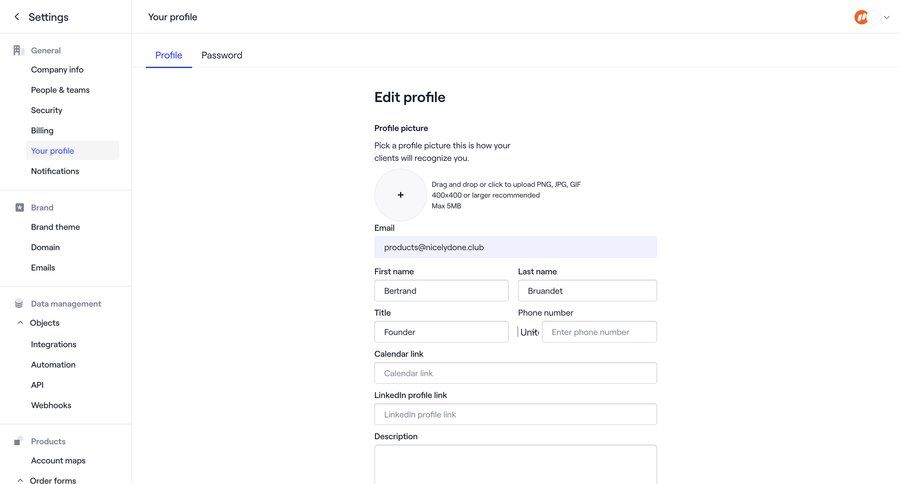Collapse the Order forms chevron
This screenshot has height=484, width=900.
(x=20, y=480)
